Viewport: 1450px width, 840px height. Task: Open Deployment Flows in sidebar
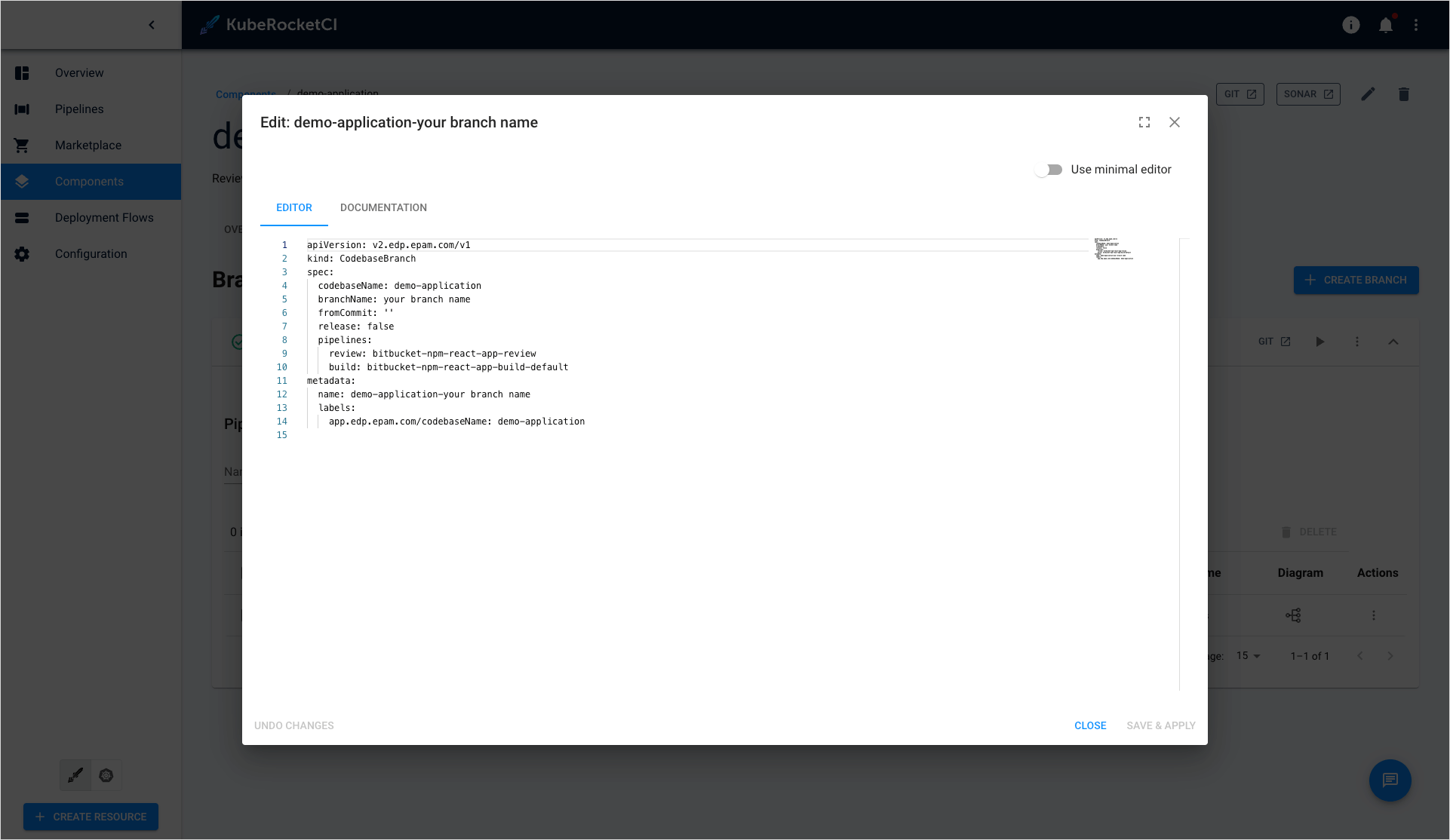click(104, 218)
